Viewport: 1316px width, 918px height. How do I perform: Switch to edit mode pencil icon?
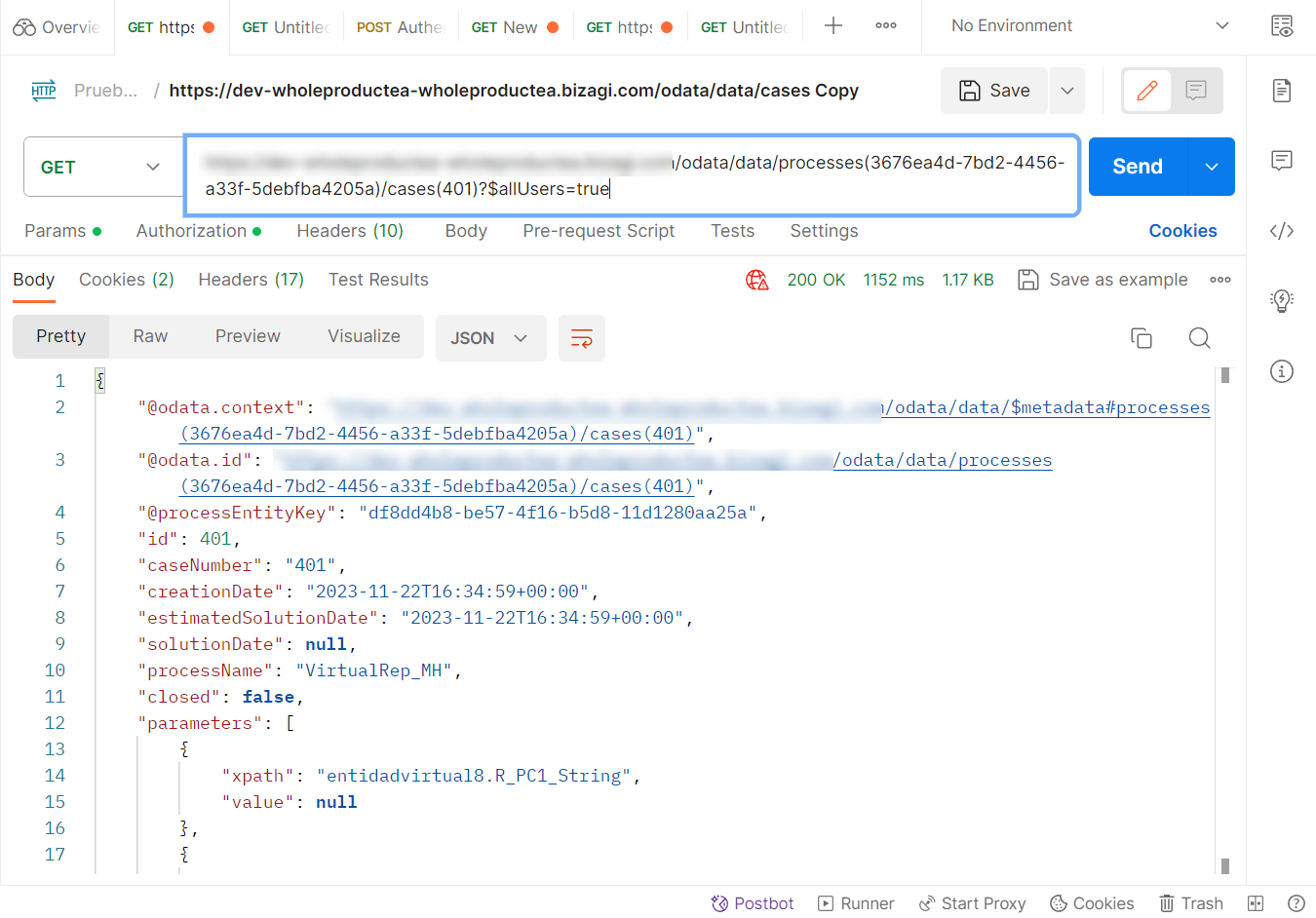pyautogui.click(x=1147, y=91)
